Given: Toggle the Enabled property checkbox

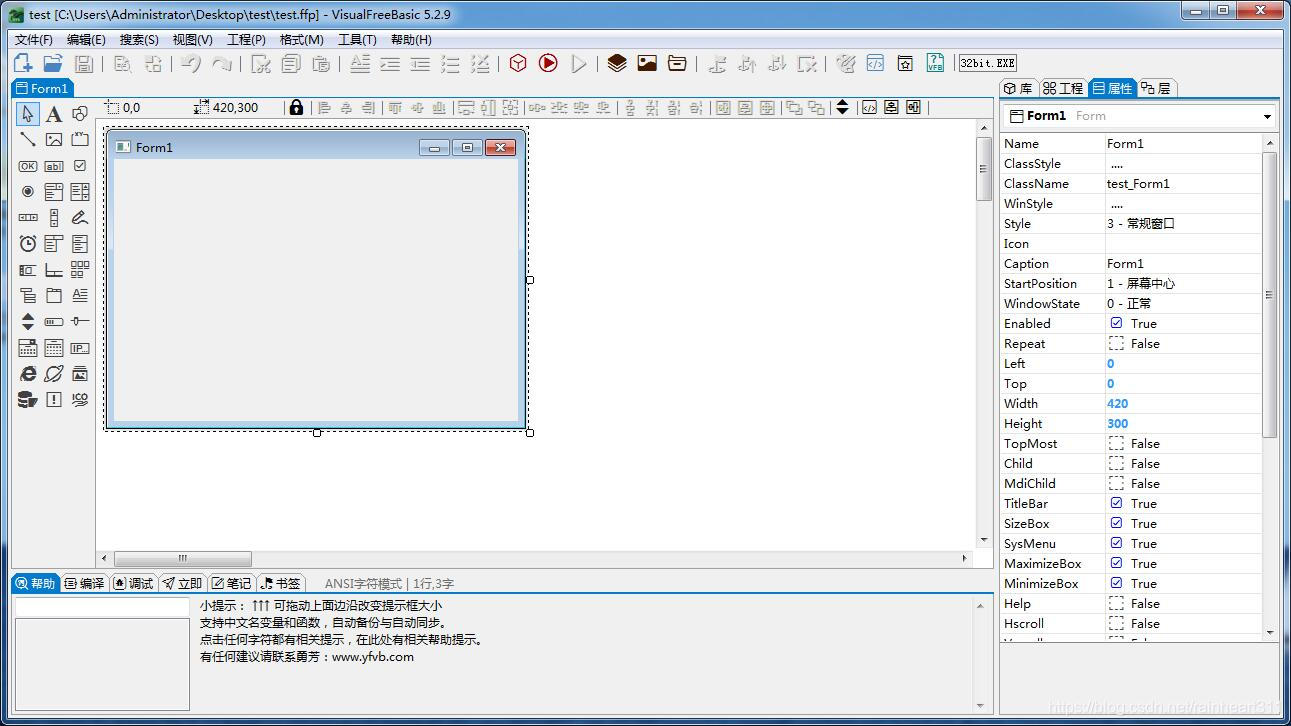Looking at the screenshot, I should (1116, 323).
